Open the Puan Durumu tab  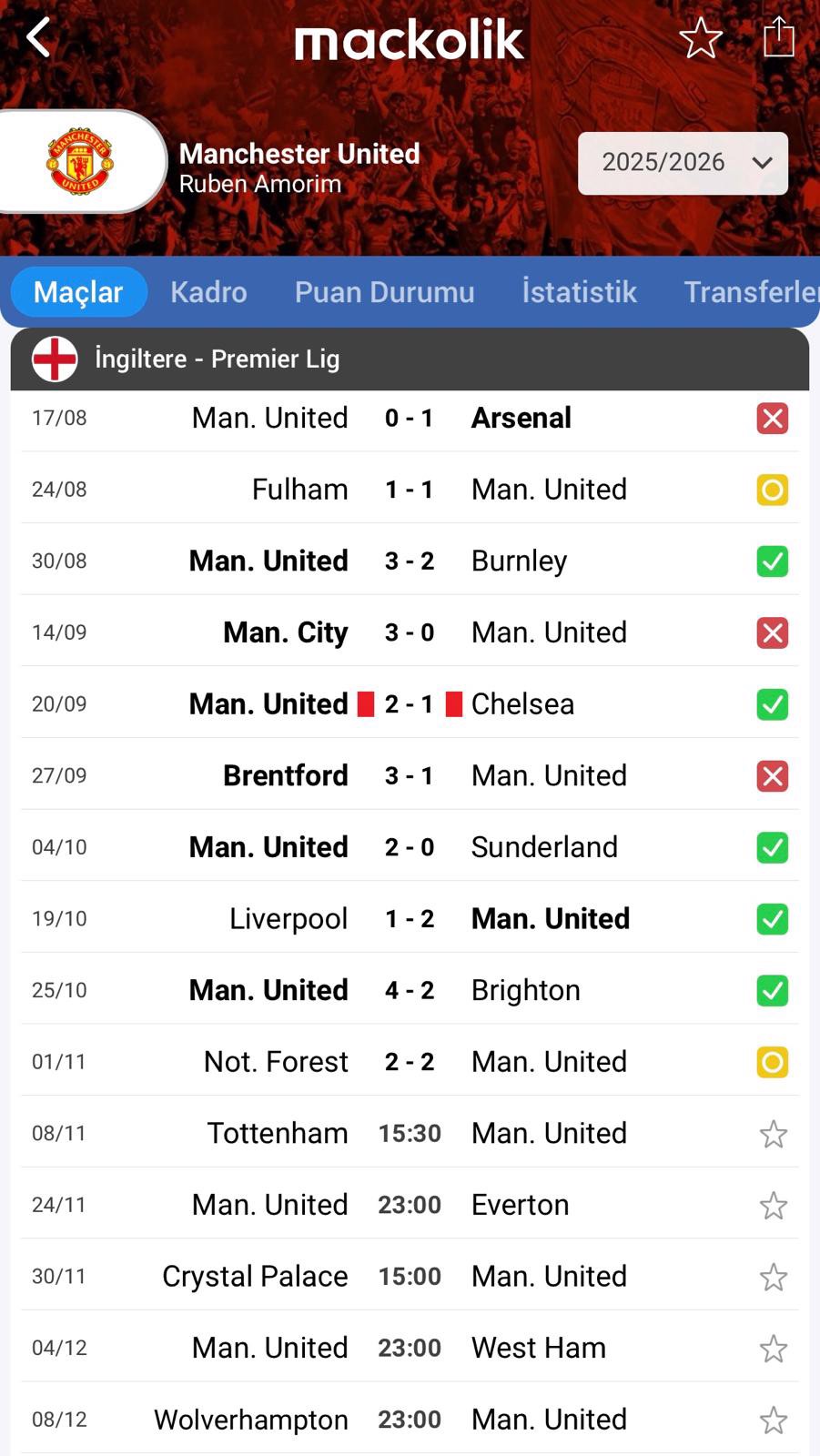384,292
